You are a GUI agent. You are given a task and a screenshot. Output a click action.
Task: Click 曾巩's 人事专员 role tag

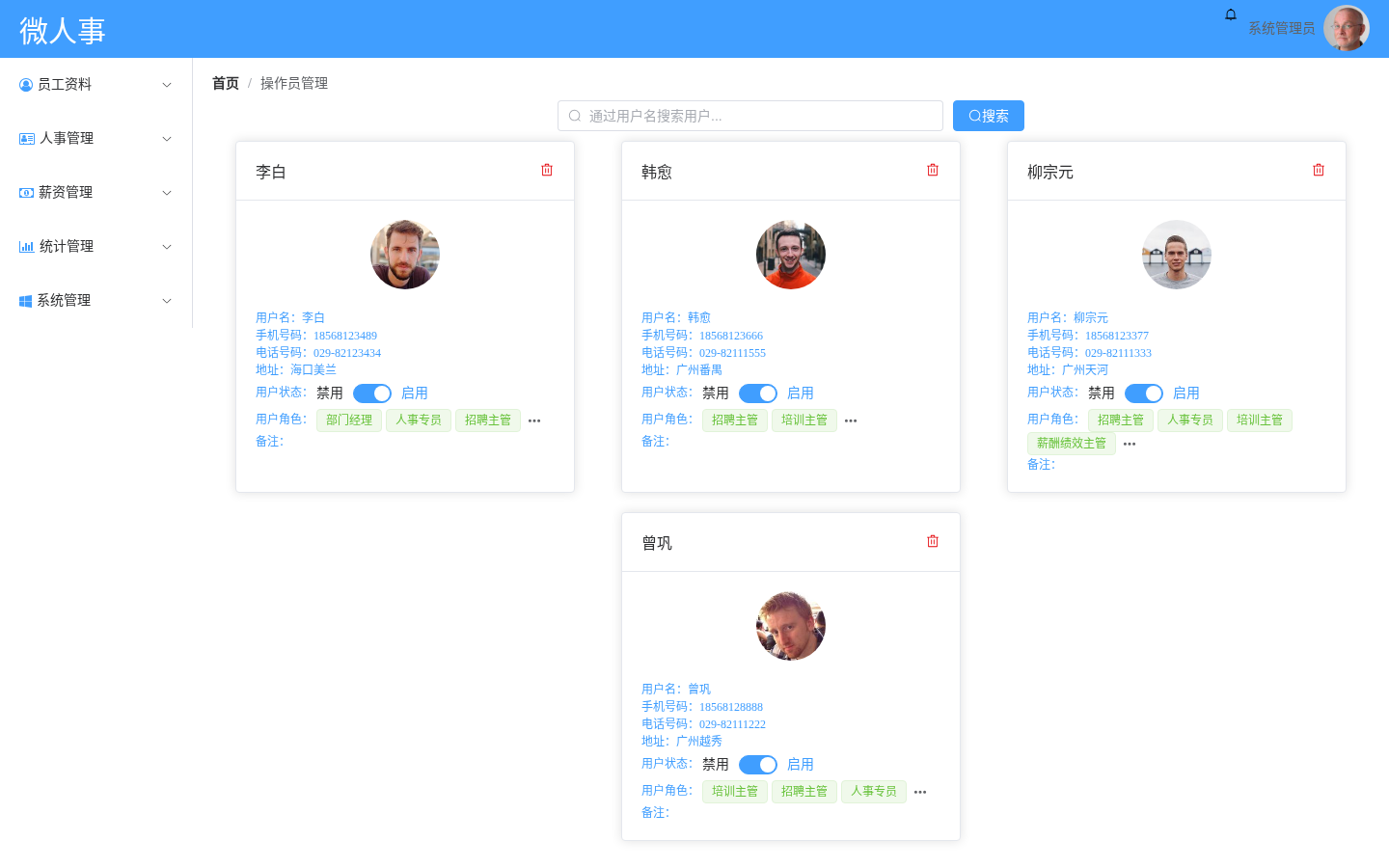(874, 792)
